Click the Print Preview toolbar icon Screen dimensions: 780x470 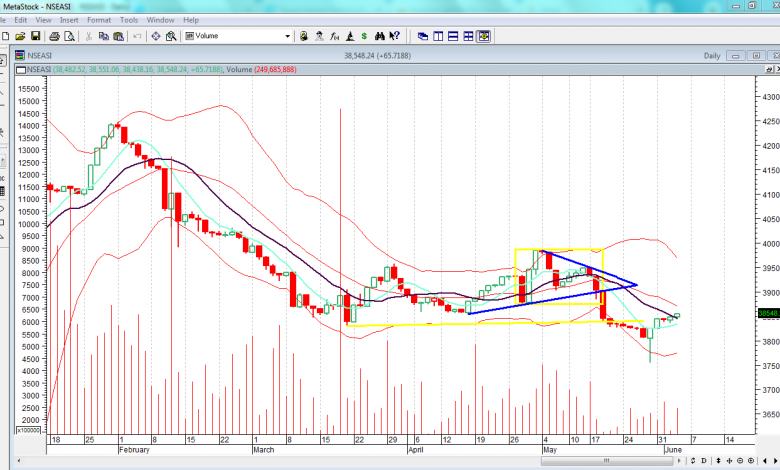[67, 36]
